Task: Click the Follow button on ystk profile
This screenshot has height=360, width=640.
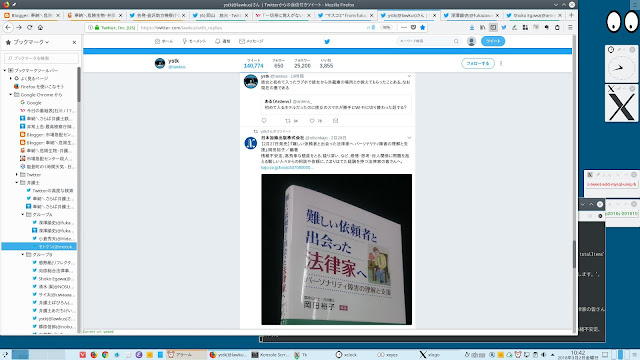Action: point(478,64)
